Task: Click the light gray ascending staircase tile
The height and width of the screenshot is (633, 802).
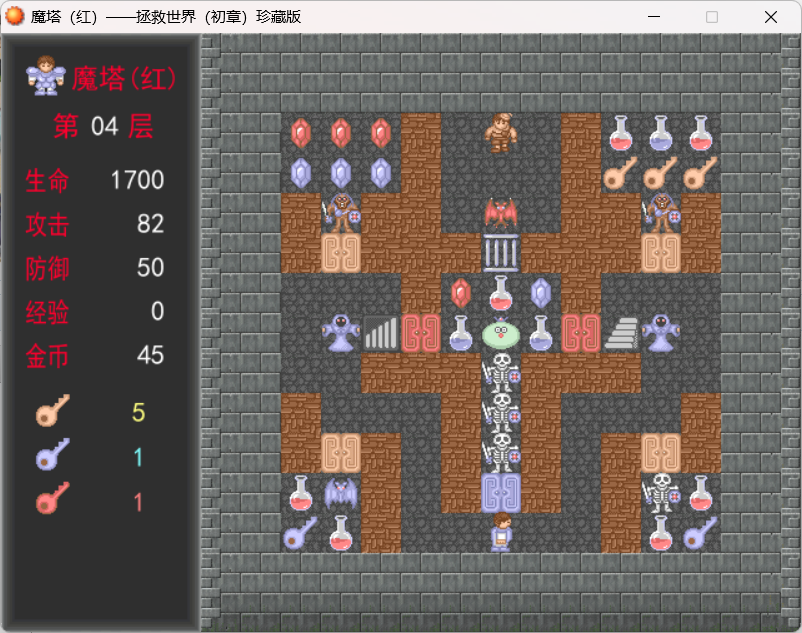Action: tap(620, 333)
